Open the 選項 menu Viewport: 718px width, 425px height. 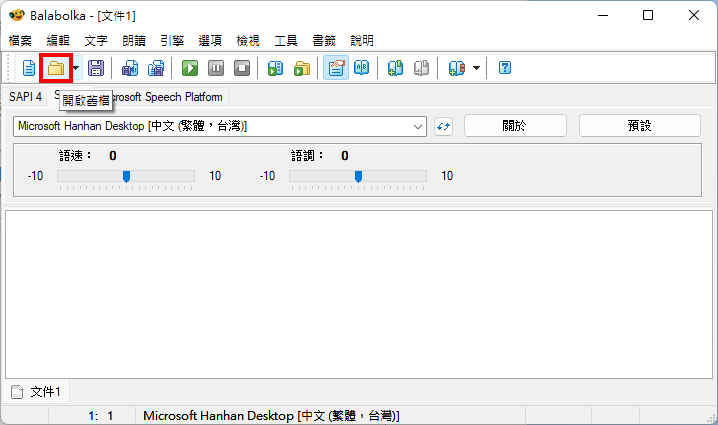210,41
